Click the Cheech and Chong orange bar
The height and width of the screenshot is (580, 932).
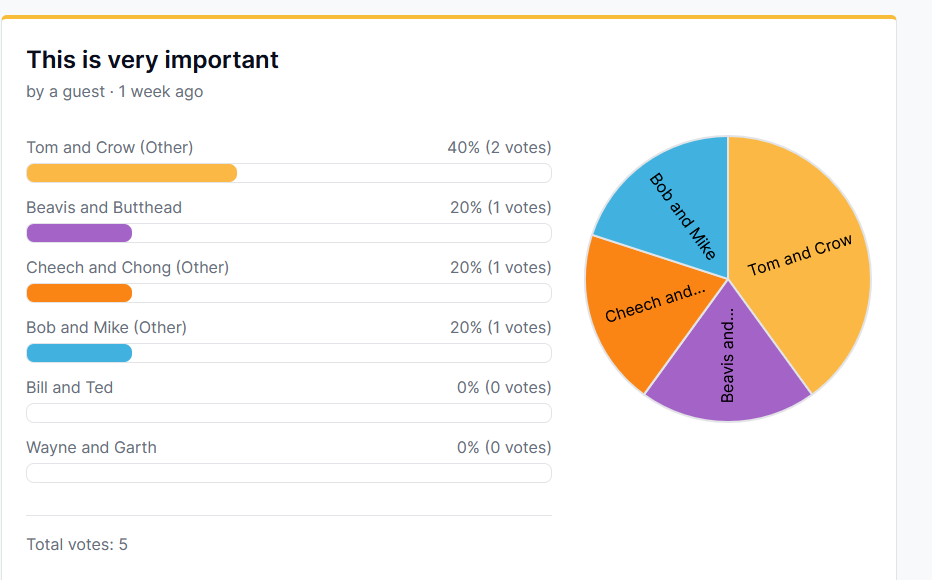[x=79, y=293]
